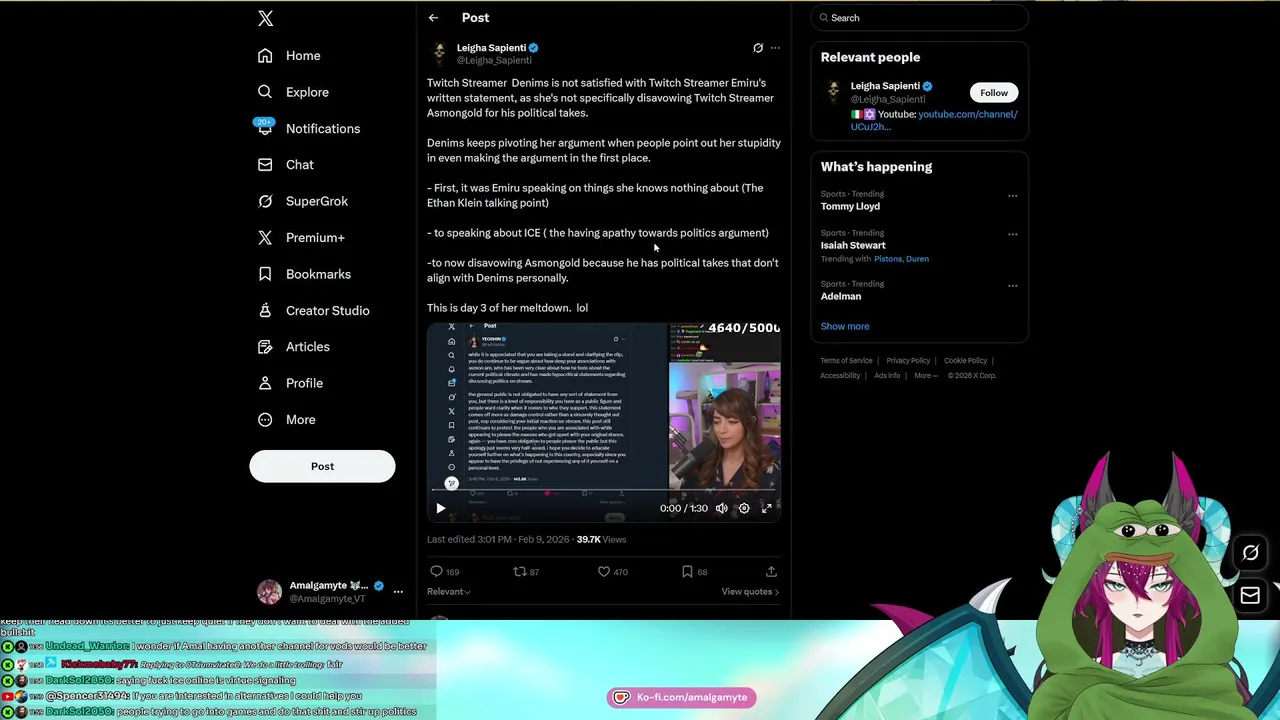Image resolution: width=1280 pixels, height=720 pixels.
Task: Bookmark the post with 68 saves
Action: [x=687, y=572]
